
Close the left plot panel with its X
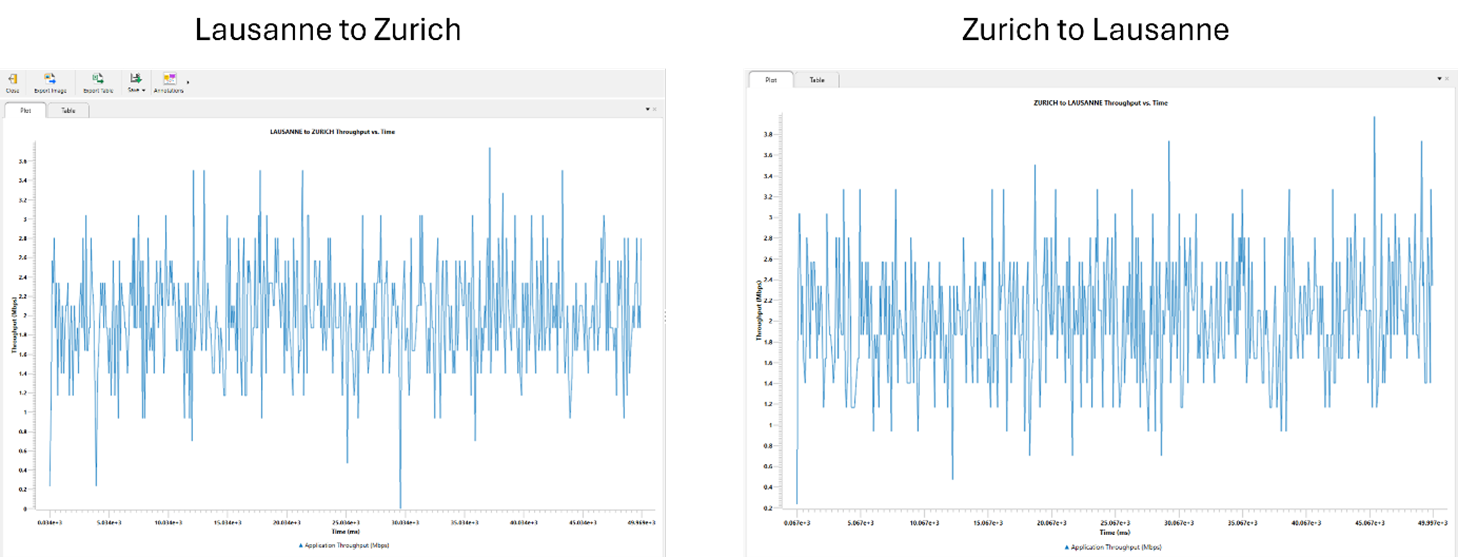655,108
